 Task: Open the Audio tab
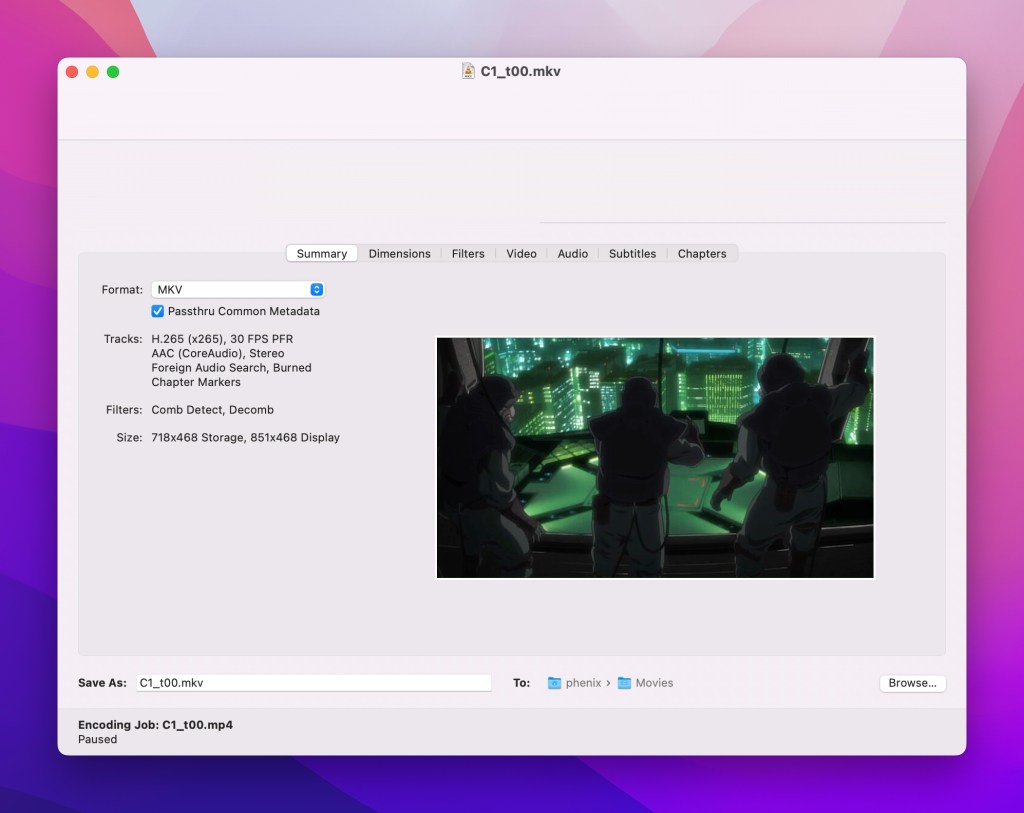click(572, 254)
